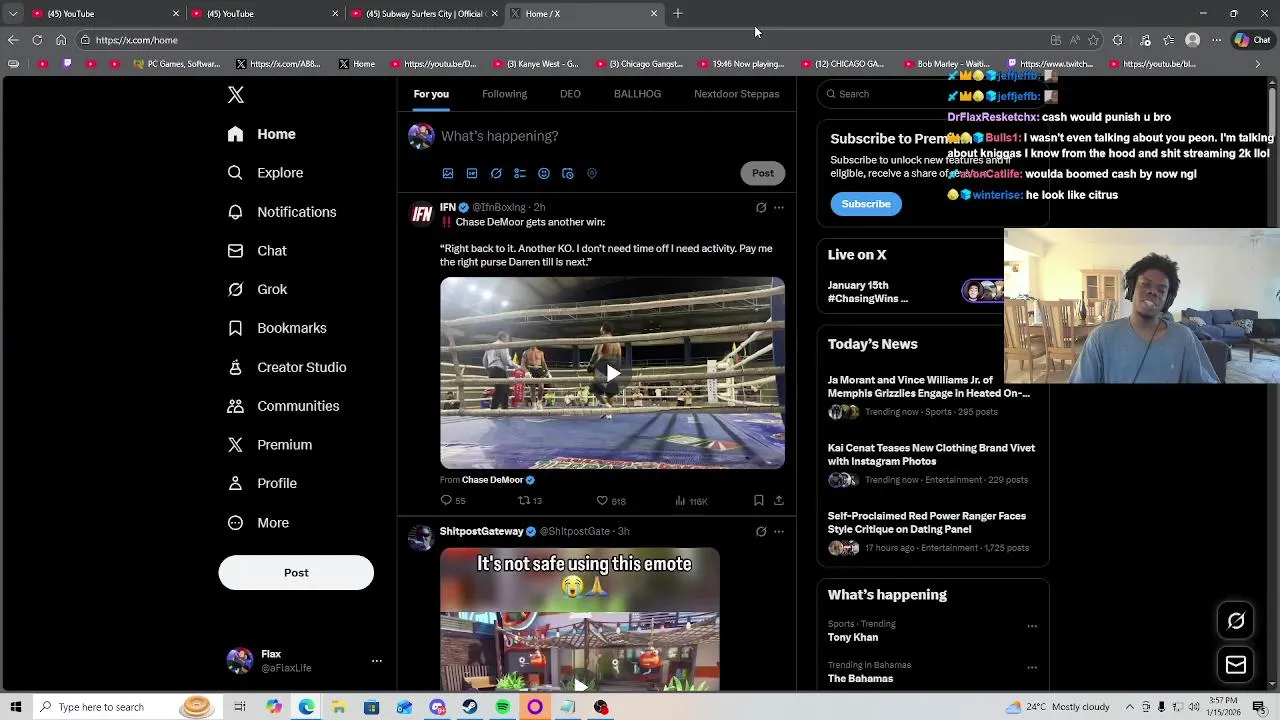The height and width of the screenshot is (720, 1280).
Task: Switch to DEO tab
Action: [x=570, y=94]
